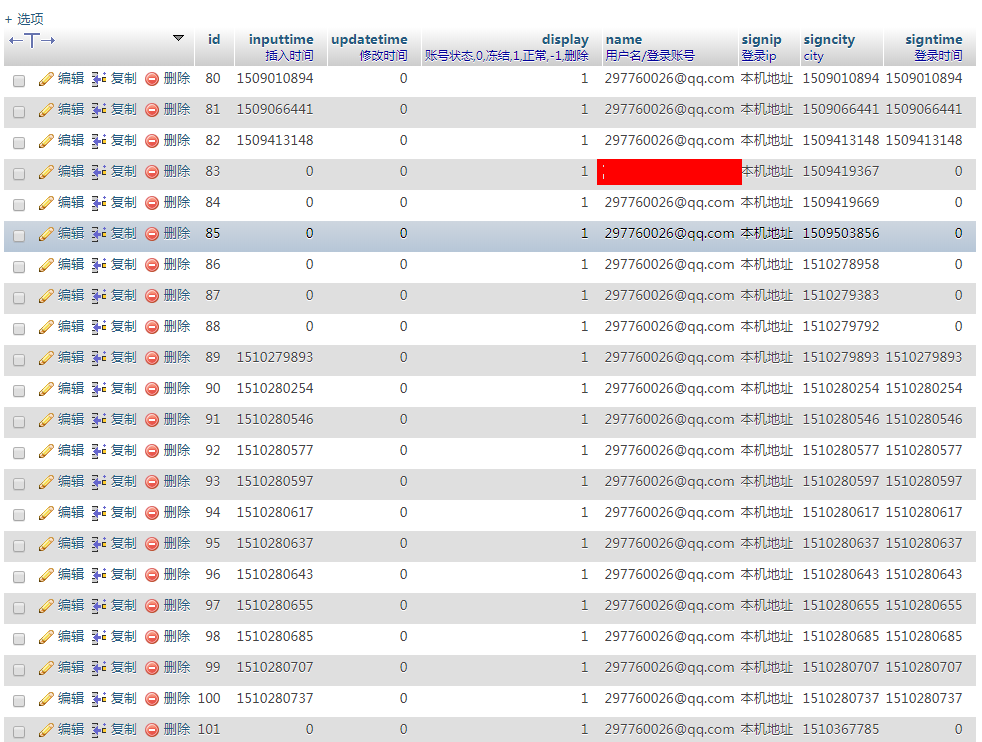
Task: Click the red delete icon in row id 82
Action: pos(152,141)
